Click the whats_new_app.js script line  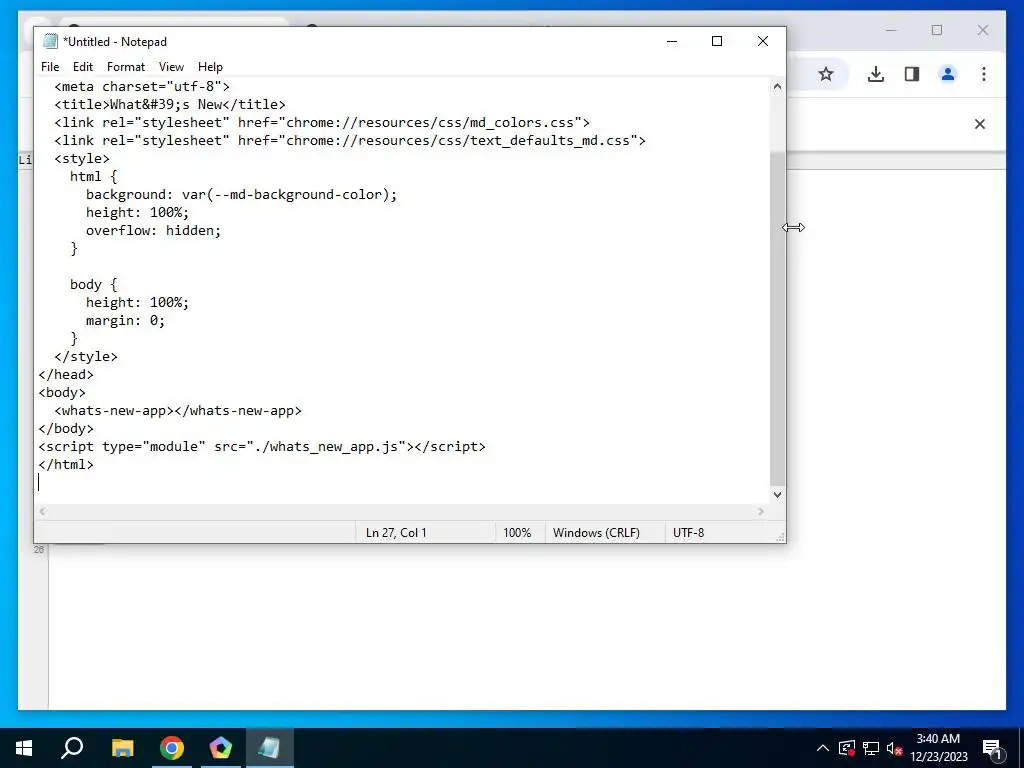click(262, 447)
